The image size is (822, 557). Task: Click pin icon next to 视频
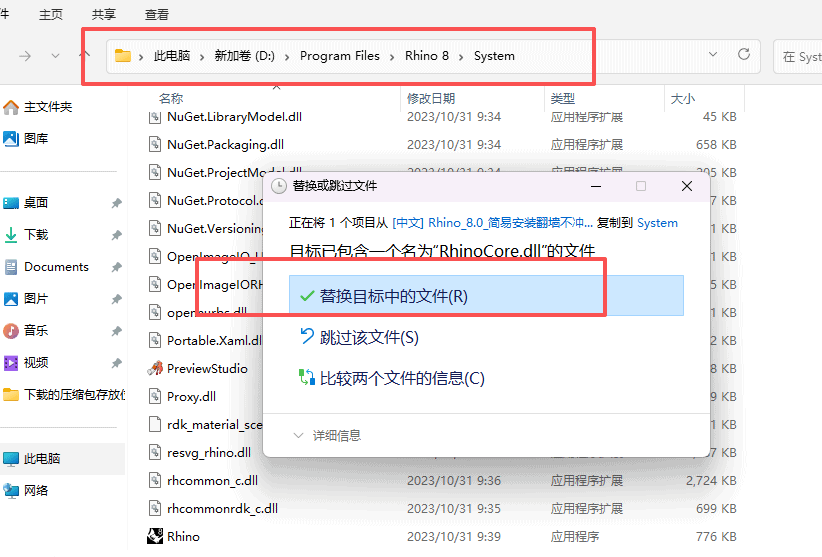pos(116,363)
